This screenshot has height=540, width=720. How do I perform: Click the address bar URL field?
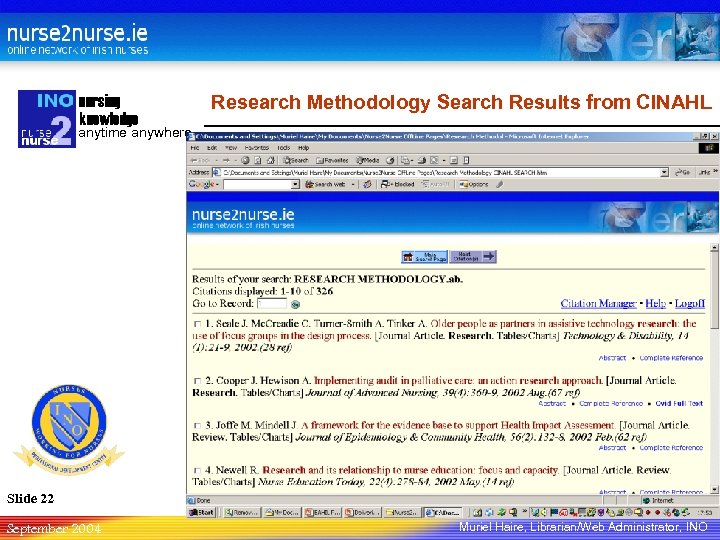click(x=441, y=173)
